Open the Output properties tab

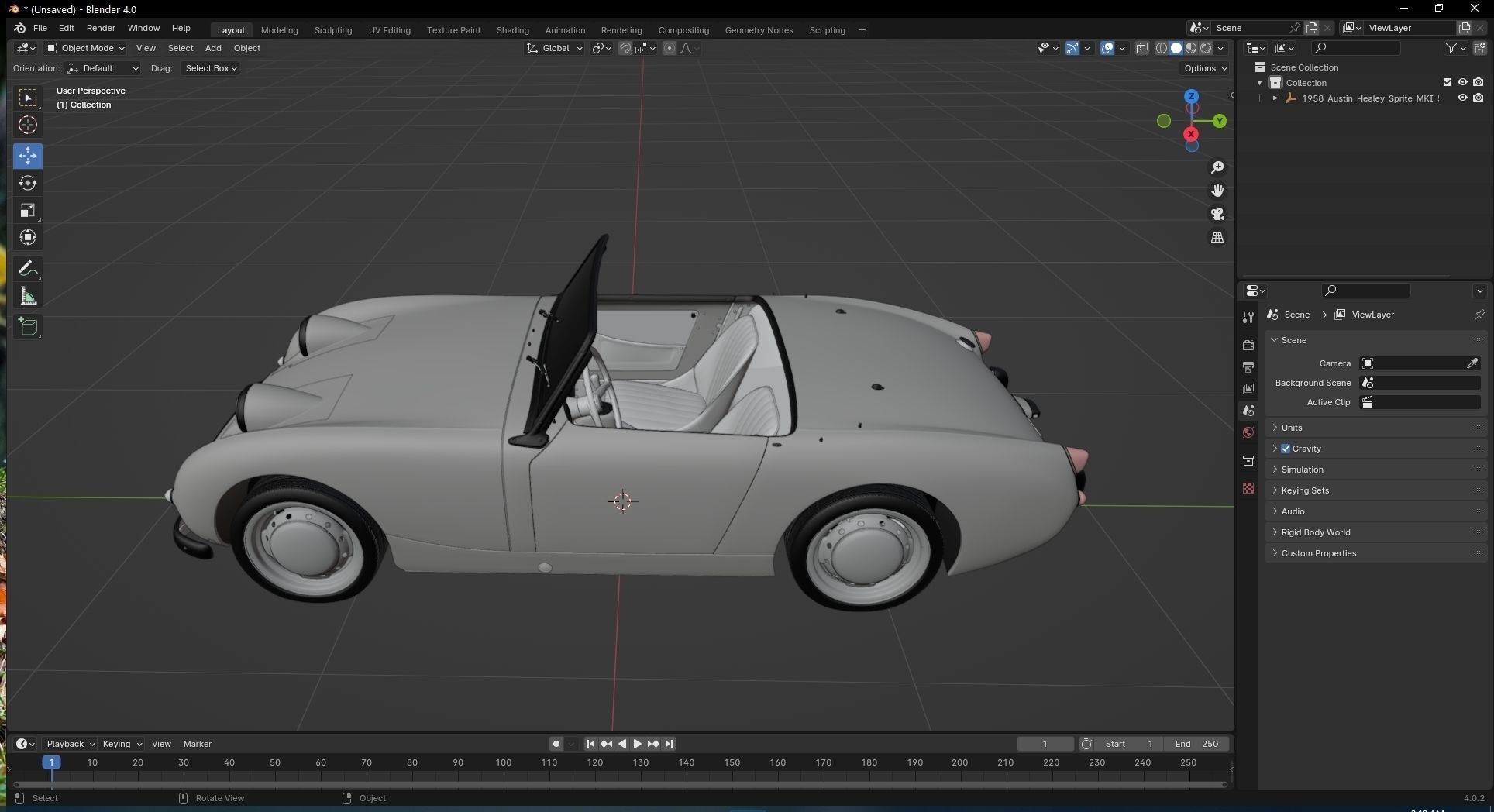pyautogui.click(x=1248, y=366)
